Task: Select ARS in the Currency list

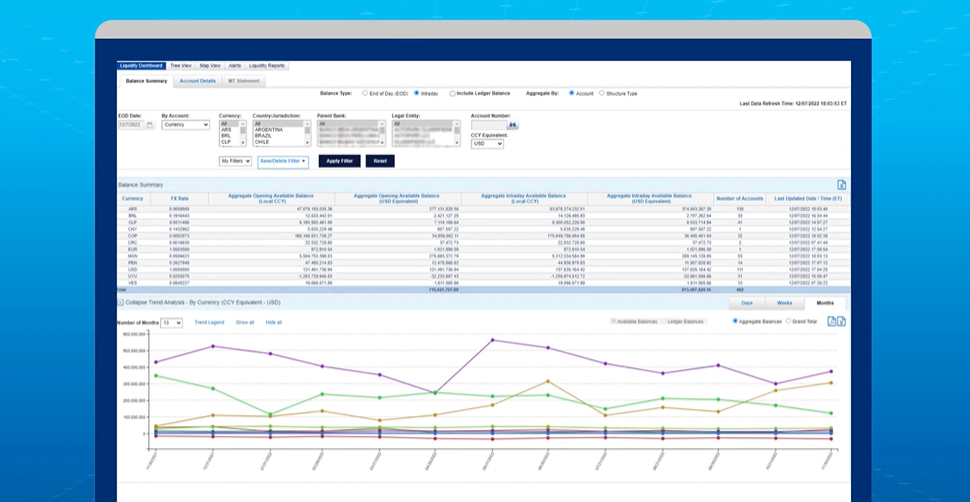Action: pos(226,129)
